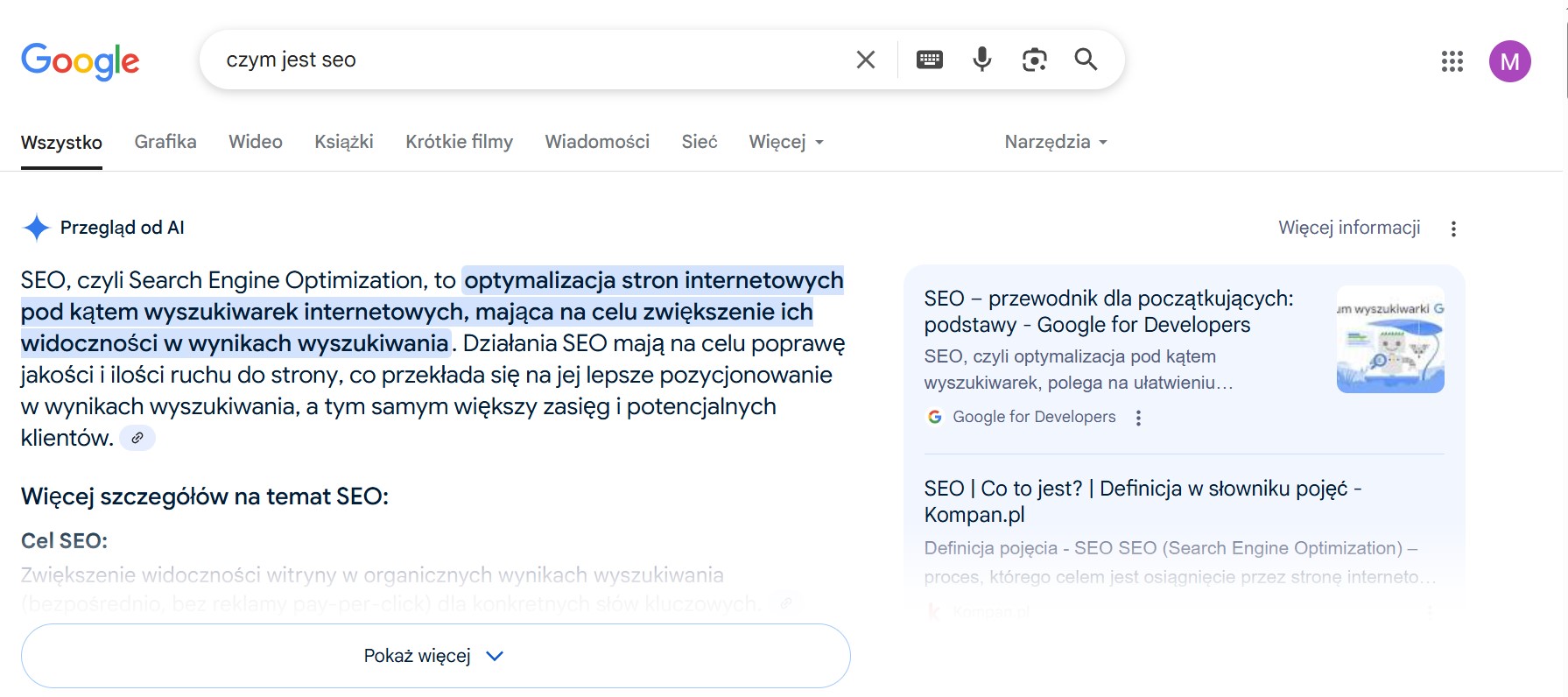Open the Narzędzia dropdown
The width and height of the screenshot is (1568, 697).
coord(1056,142)
